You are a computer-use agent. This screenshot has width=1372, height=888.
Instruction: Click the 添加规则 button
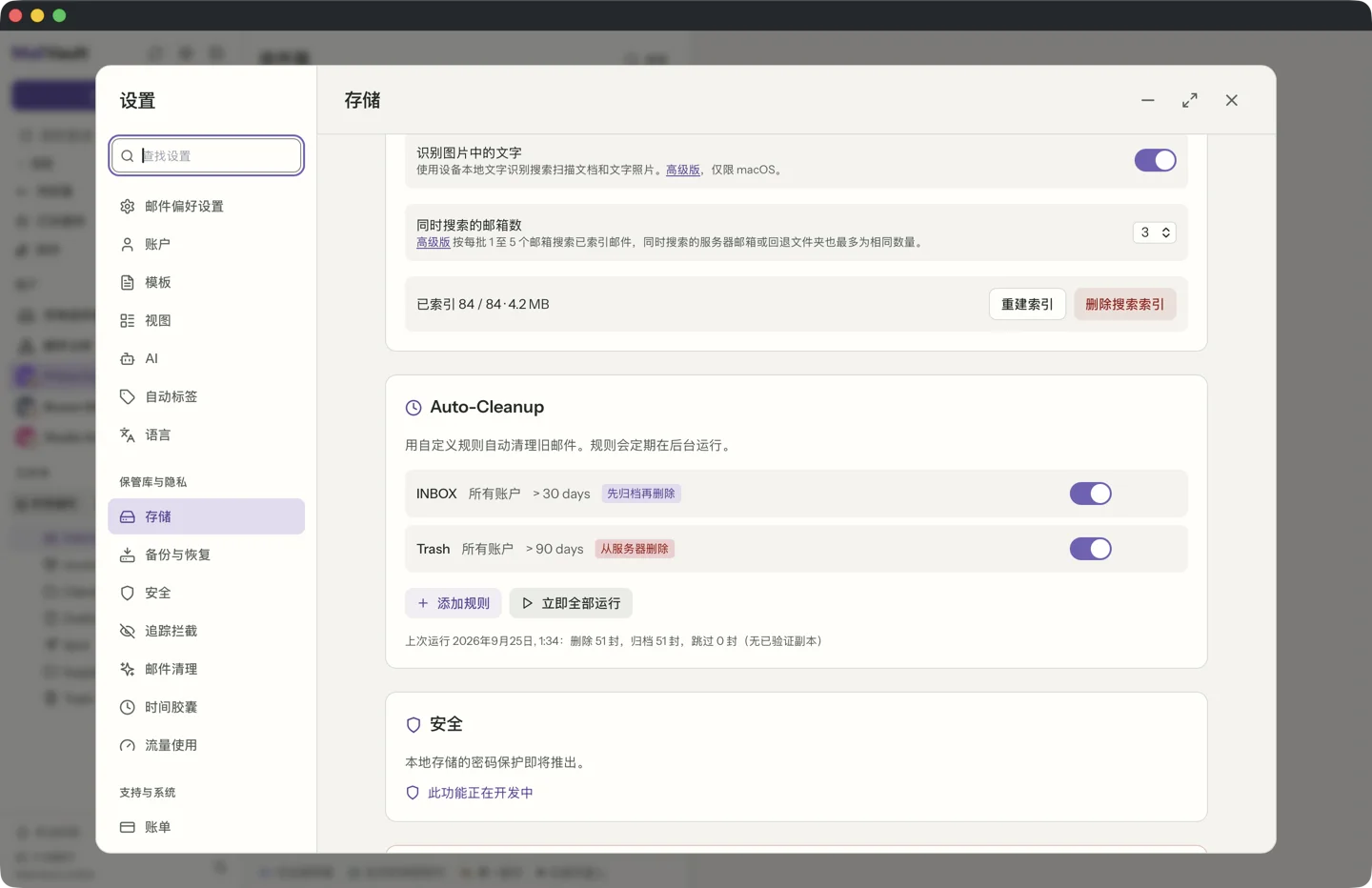click(454, 603)
